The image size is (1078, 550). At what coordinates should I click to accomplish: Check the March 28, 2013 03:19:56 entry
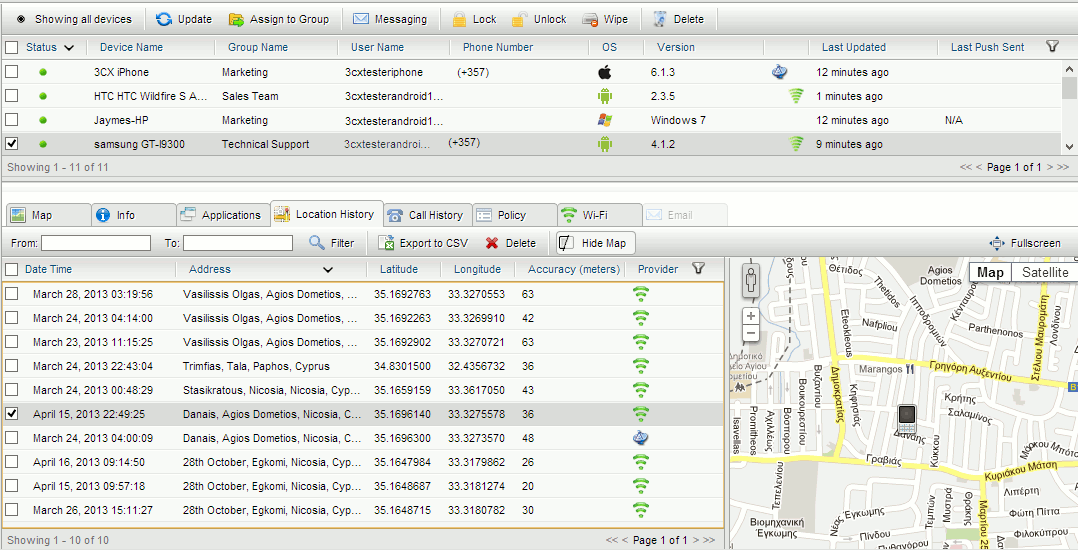pyautogui.click(x=12, y=294)
